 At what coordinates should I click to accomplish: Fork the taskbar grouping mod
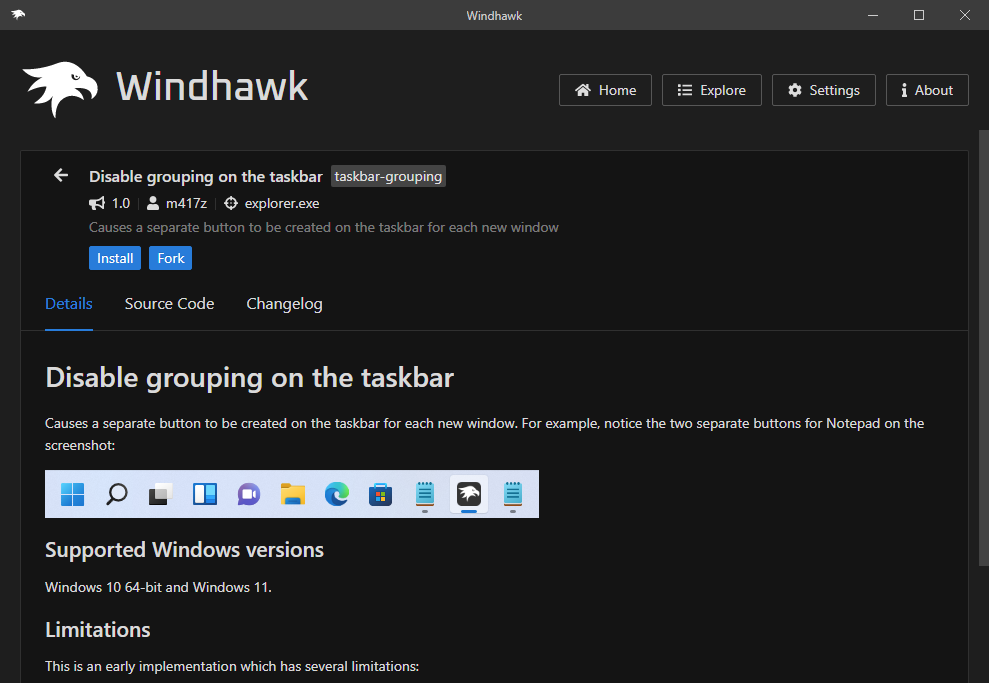(x=170, y=258)
